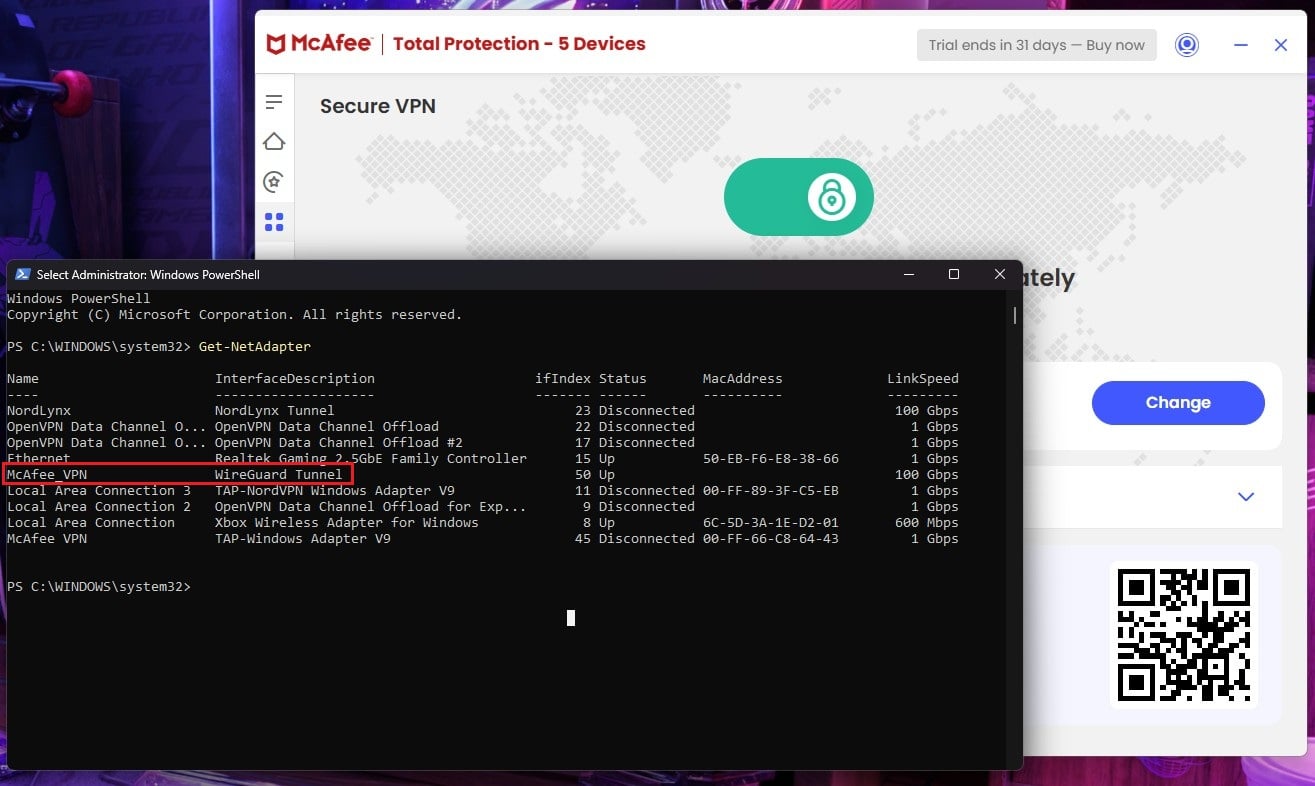Screen dimensions: 1315x786
Task: Open the protection score star icon
Action: [274, 182]
